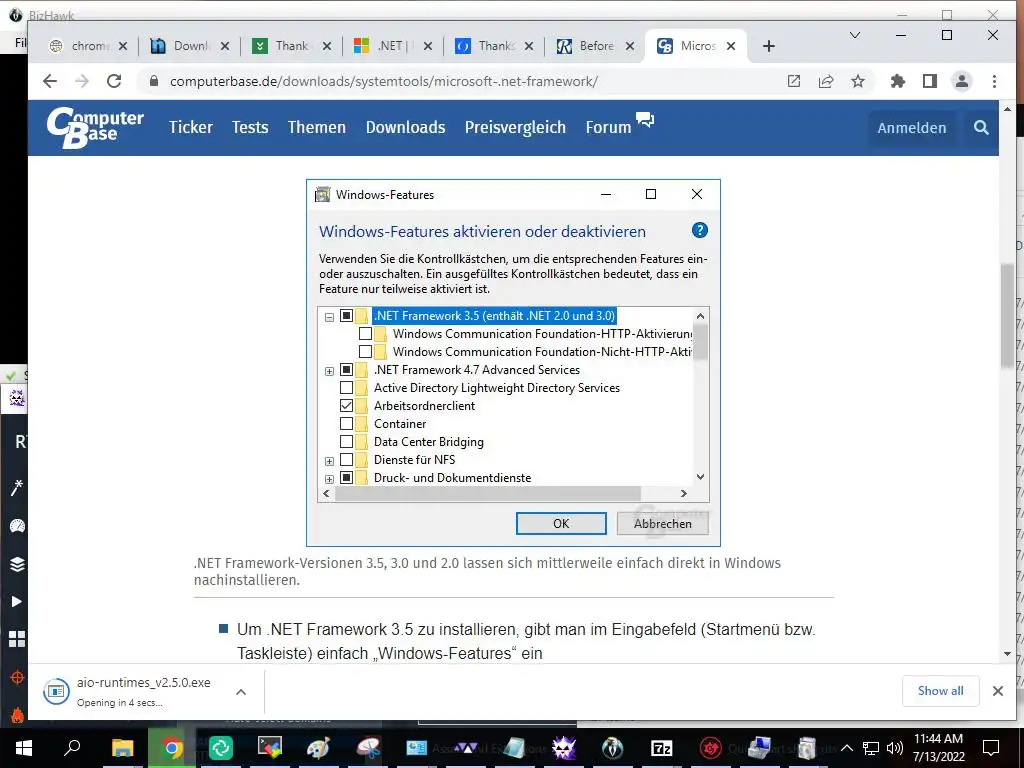Open the Chrome side panel icon

[930, 81]
